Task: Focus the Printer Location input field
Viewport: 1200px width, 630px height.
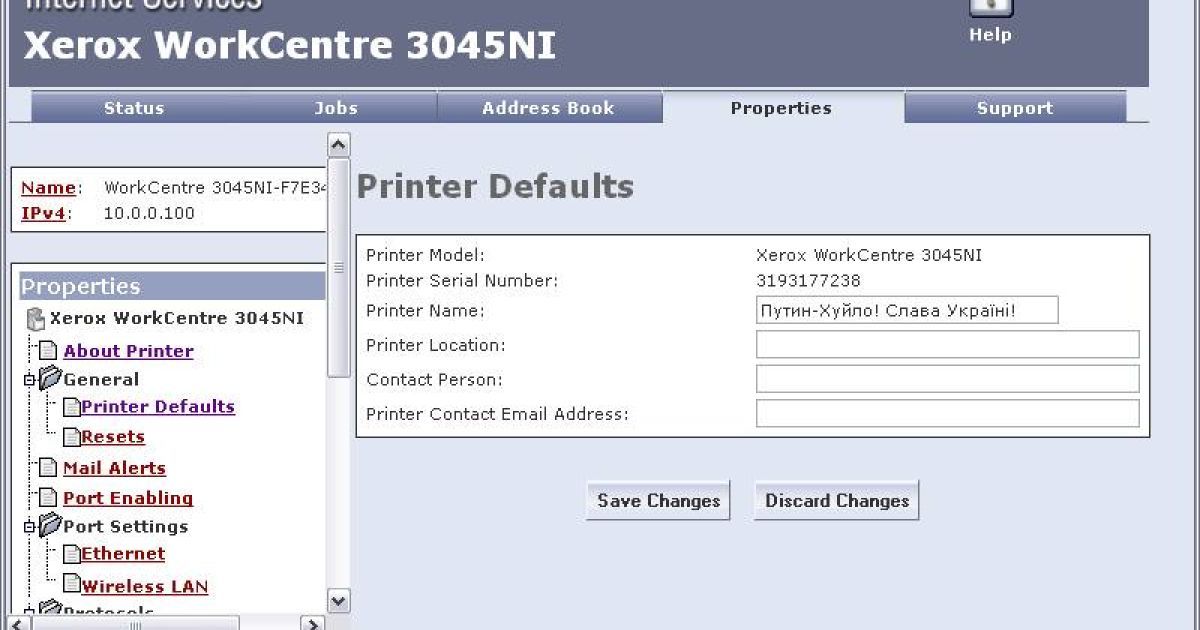Action: point(948,344)
